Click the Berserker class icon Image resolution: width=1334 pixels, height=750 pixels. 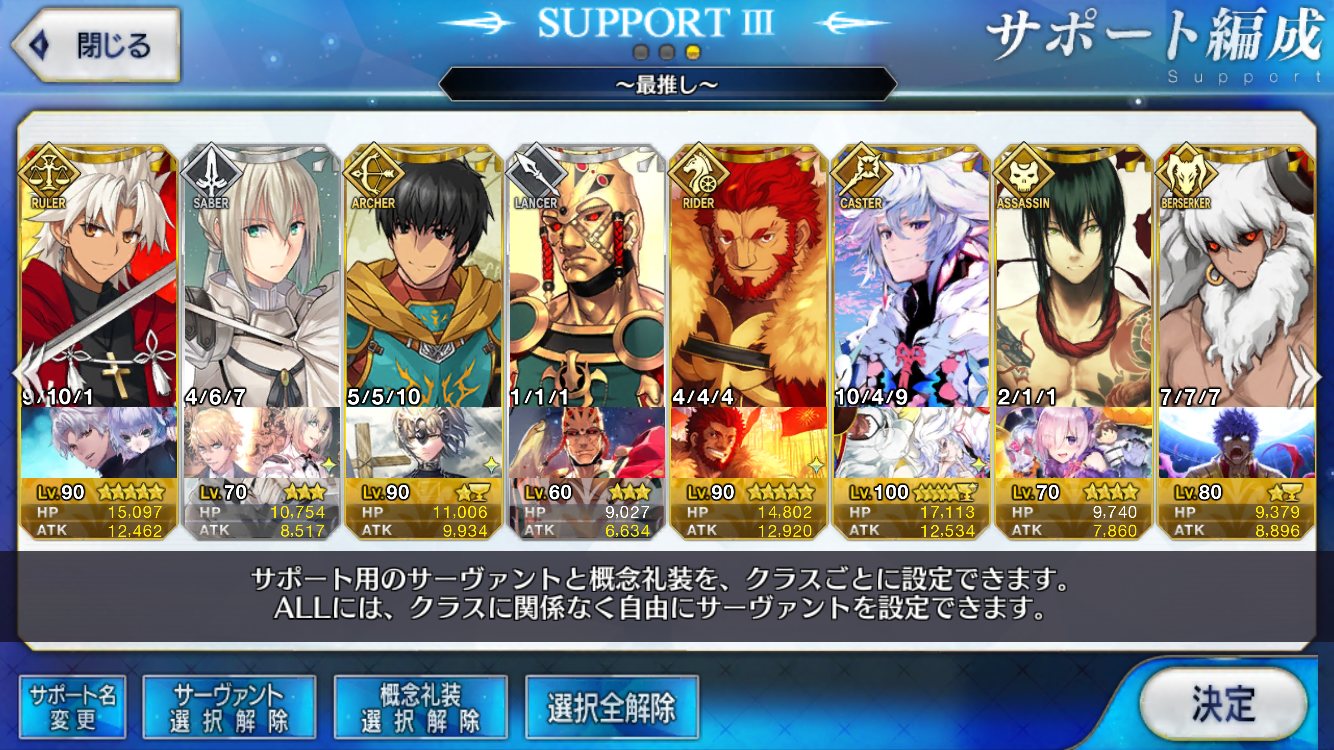point(1186,174)
